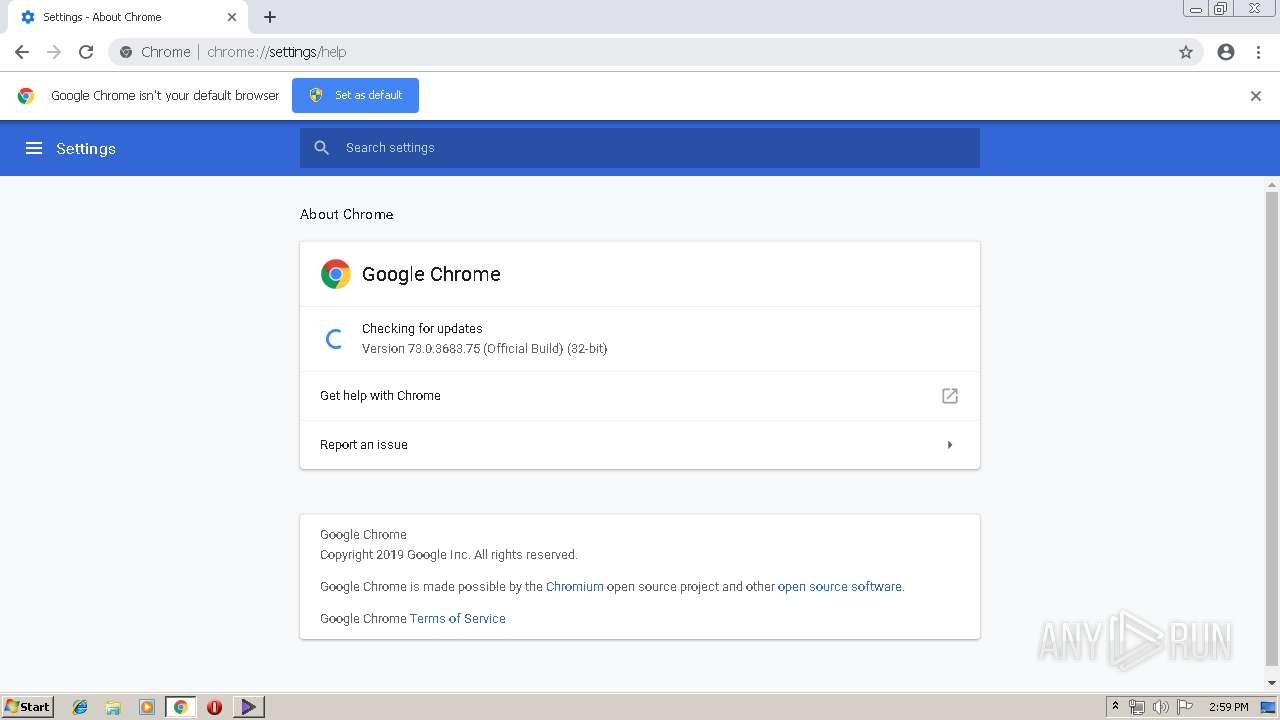Click the Chrome taskbar button
Image resolution: width=1280 pixels, height=720 pixels.
tap(180, 707)
